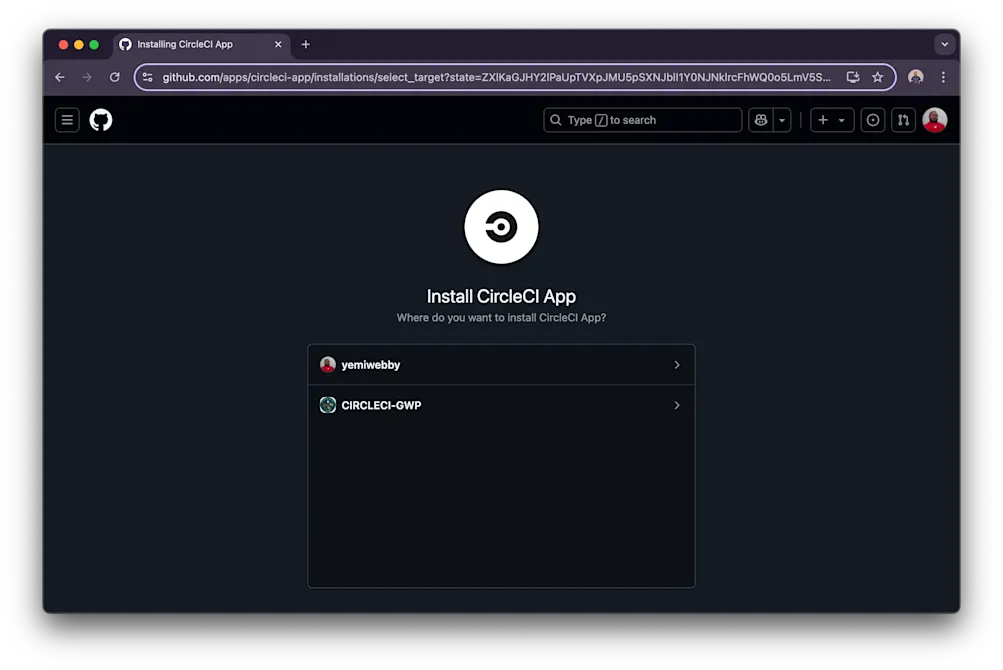Screen dimensions: 1003x670
Task: Click chevron arrow on yemiwebby row
Action: click(677, 365)
